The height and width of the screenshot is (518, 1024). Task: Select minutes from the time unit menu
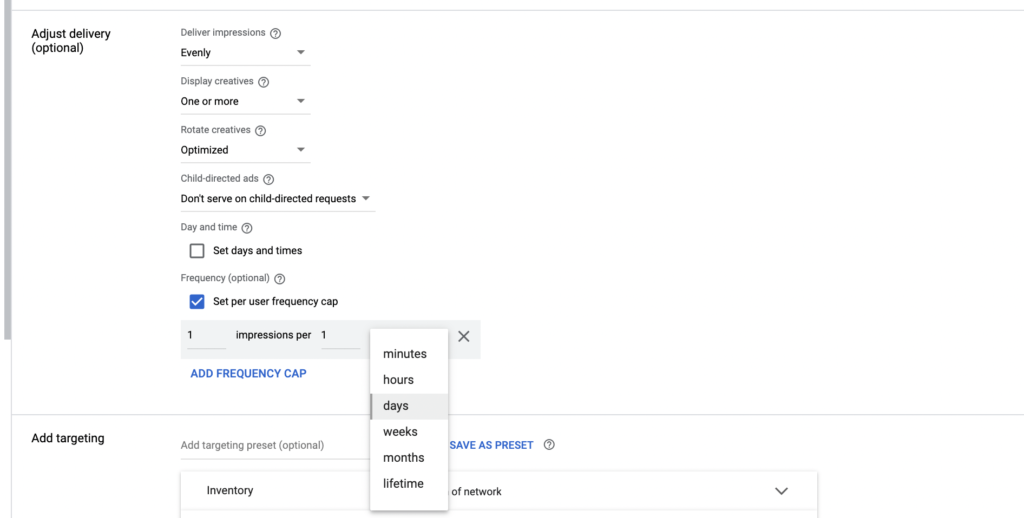pos(405,354)
